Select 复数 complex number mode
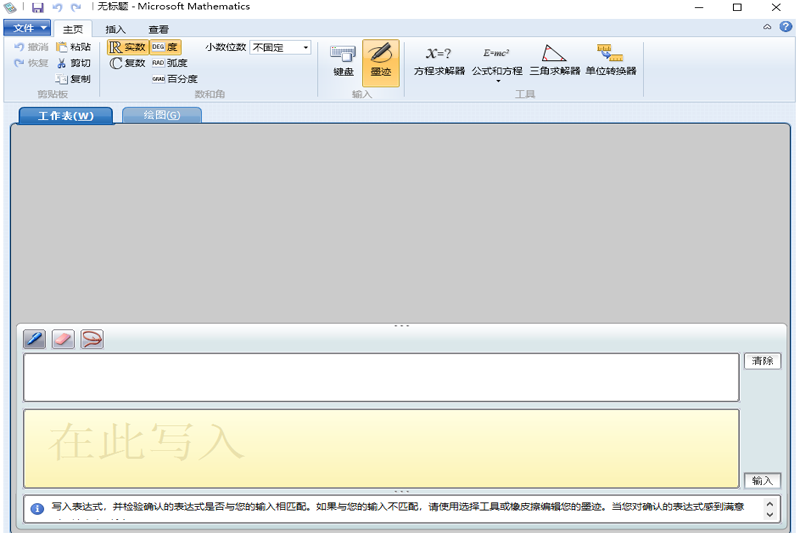800x533 pixels. coord(128,63)
